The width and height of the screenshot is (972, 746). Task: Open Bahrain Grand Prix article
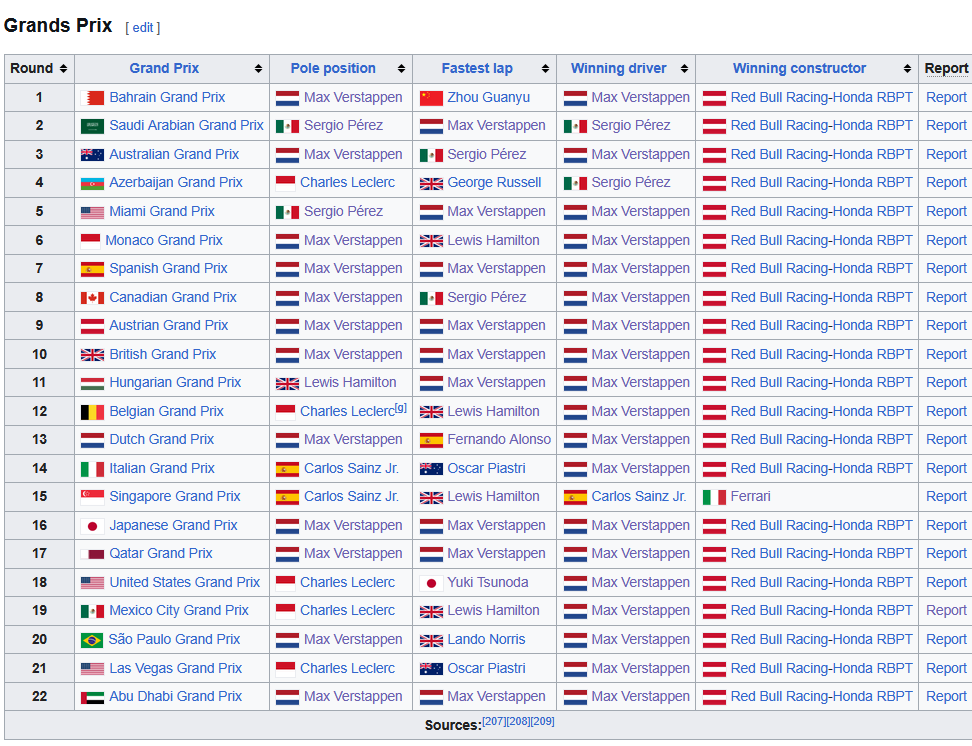tap(167, 97)
